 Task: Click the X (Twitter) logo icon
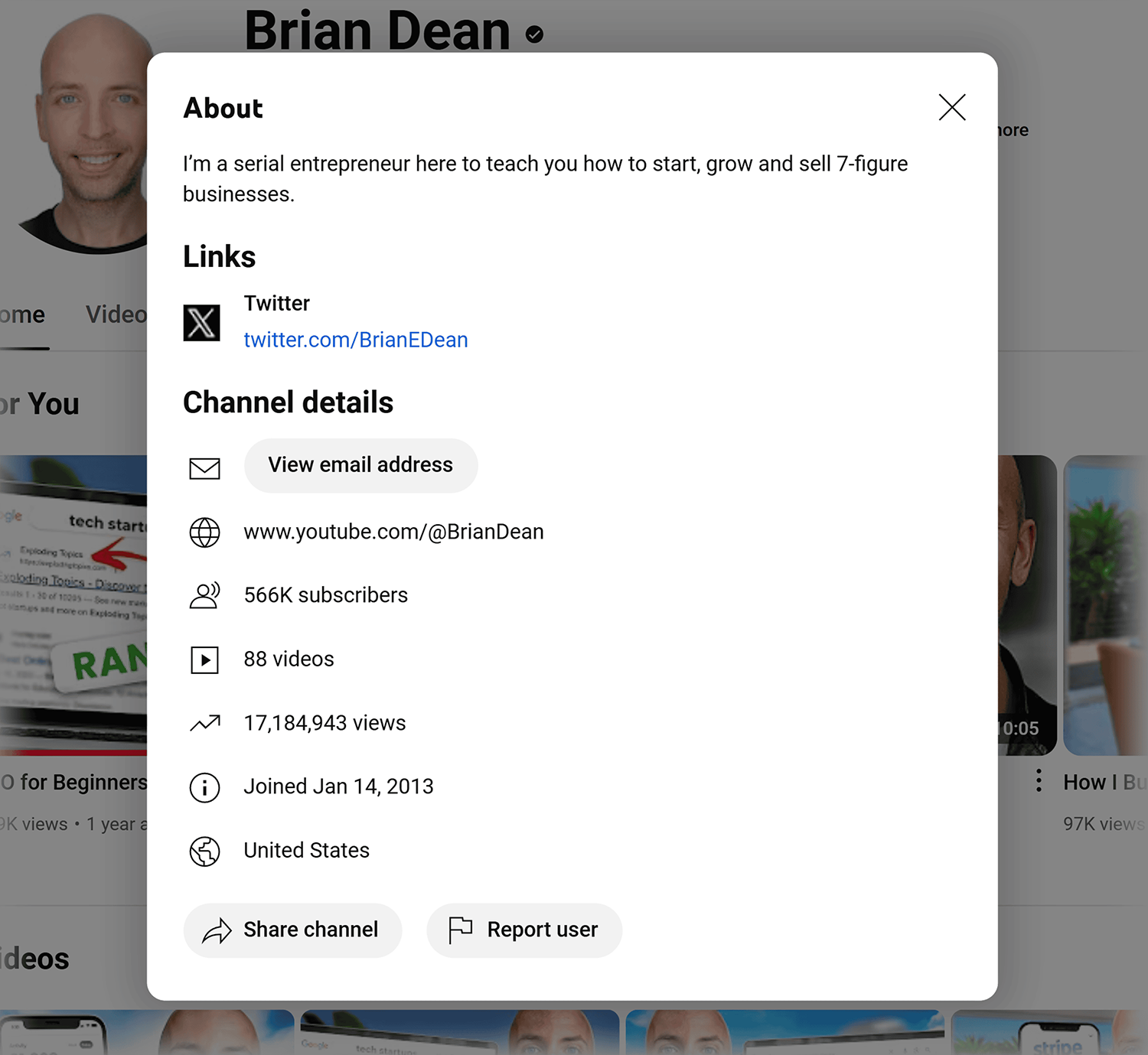pyautogui.click(x=202, y=322)
